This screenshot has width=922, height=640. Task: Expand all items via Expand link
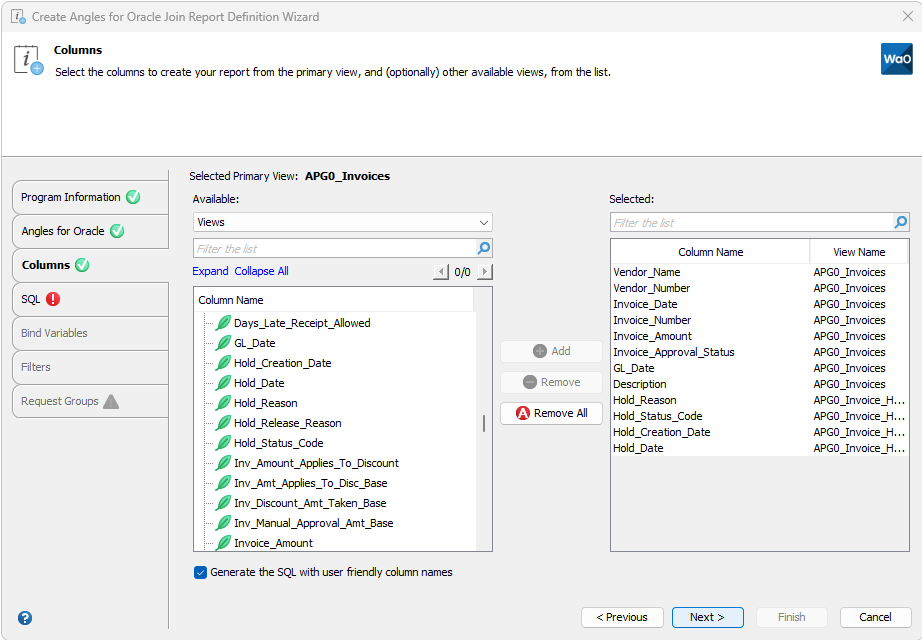pyautogui.click(x=211, y=271)
